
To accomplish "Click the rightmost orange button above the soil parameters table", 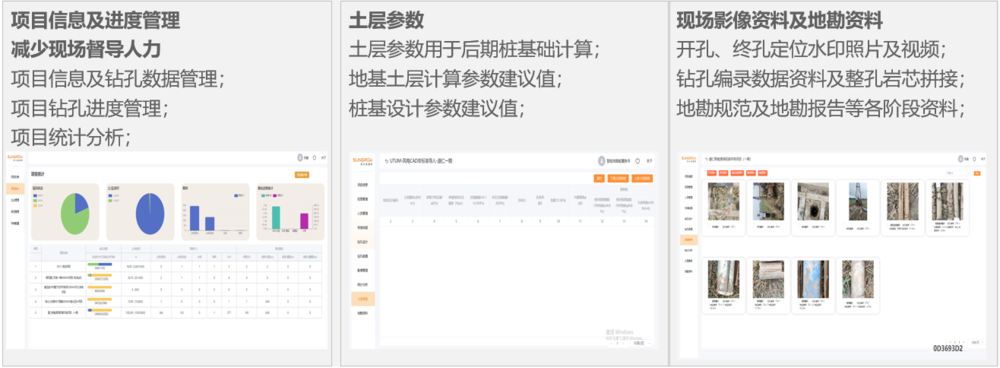I will (642, 179).
